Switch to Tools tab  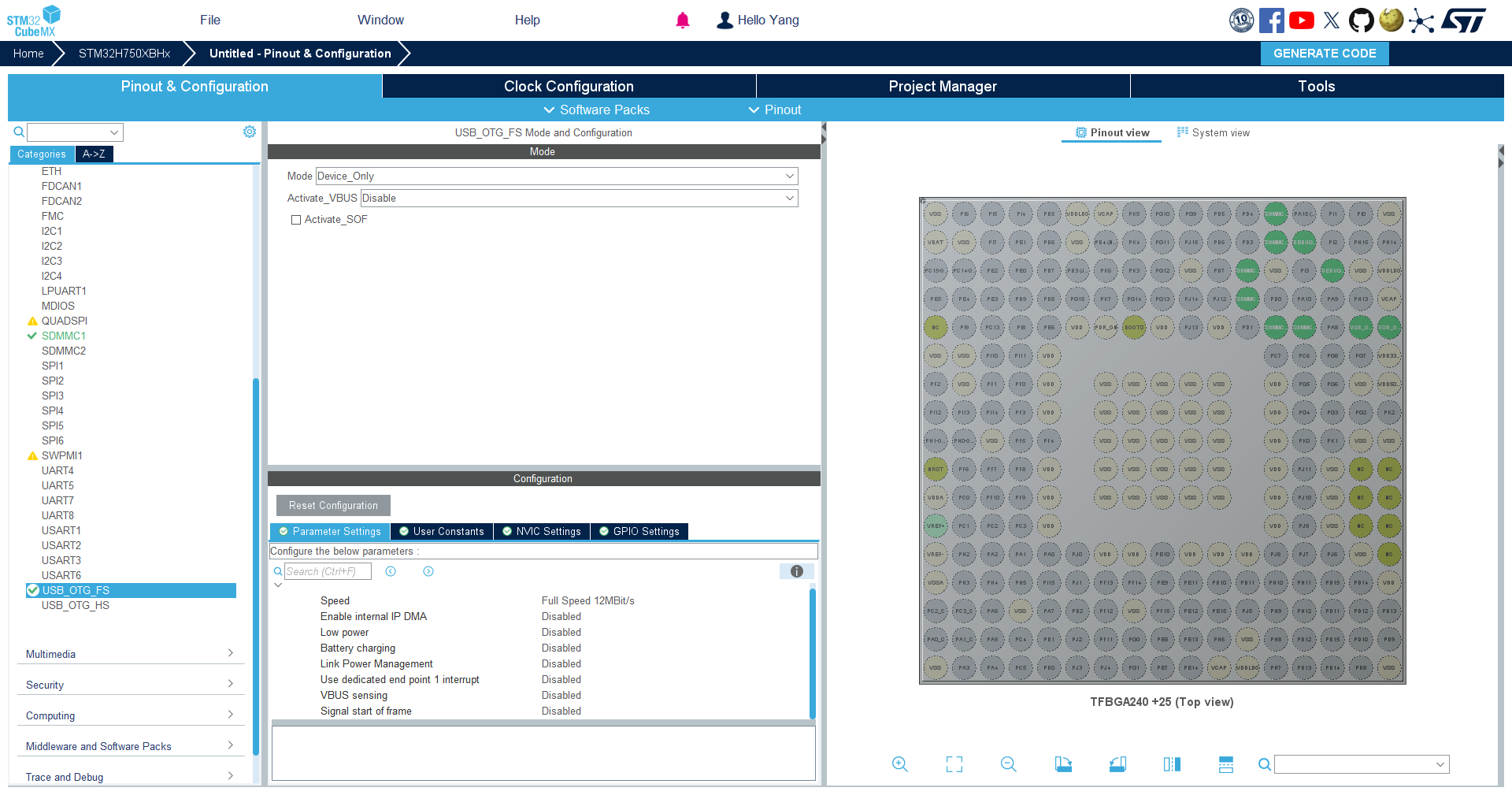(x=1317, y=87)
